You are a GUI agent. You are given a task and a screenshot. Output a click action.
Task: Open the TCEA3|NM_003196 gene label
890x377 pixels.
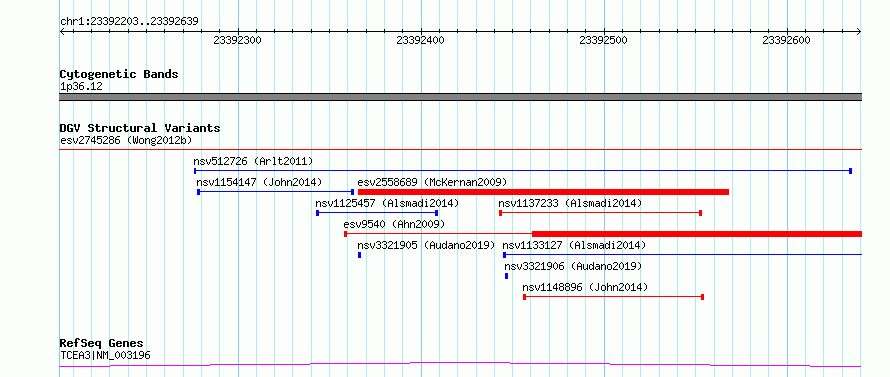(x=105, y=356)
